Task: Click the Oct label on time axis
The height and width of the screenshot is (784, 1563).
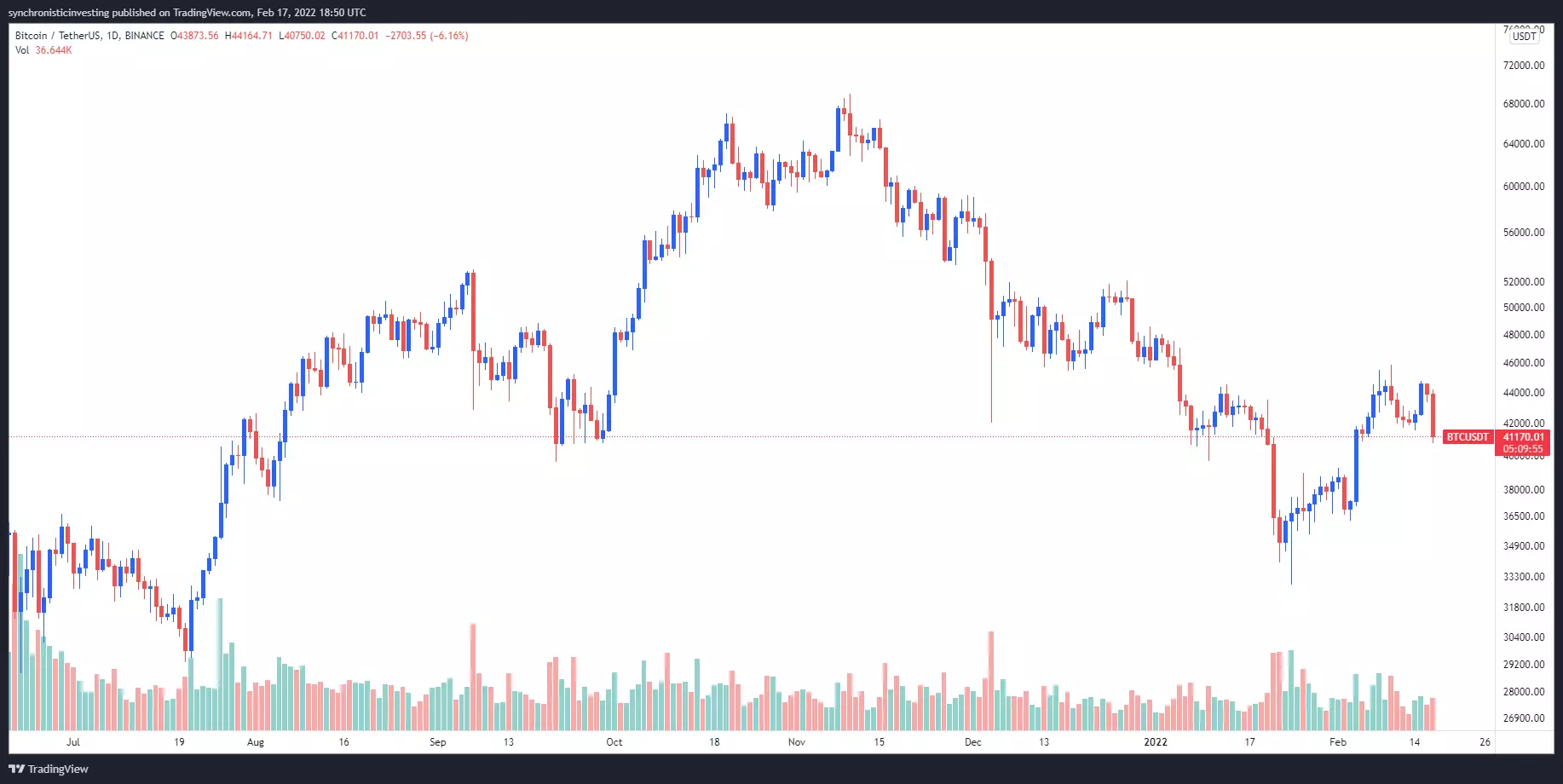Action: 614,742
